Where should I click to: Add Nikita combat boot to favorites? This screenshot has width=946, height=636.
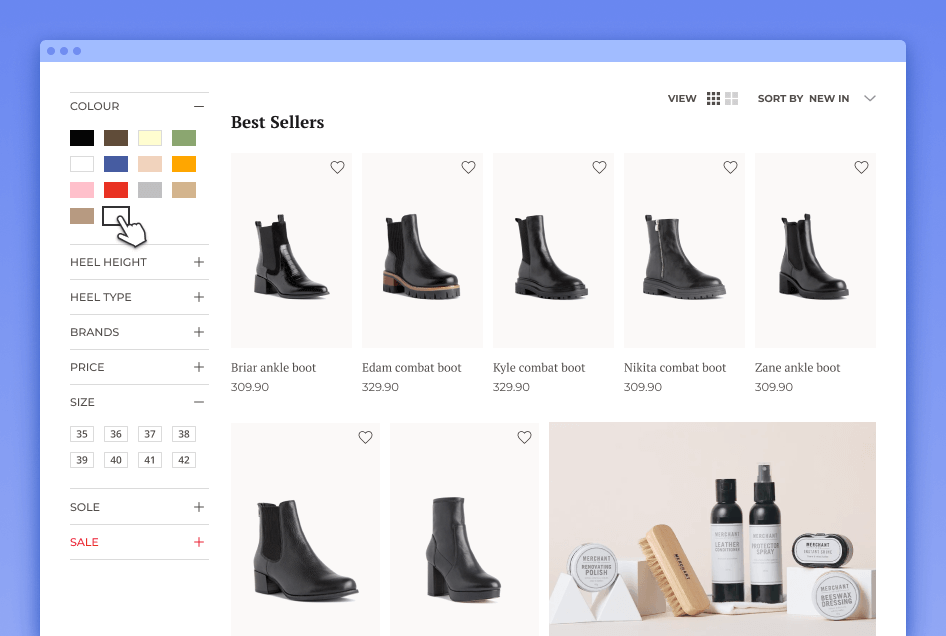[730, 167]
